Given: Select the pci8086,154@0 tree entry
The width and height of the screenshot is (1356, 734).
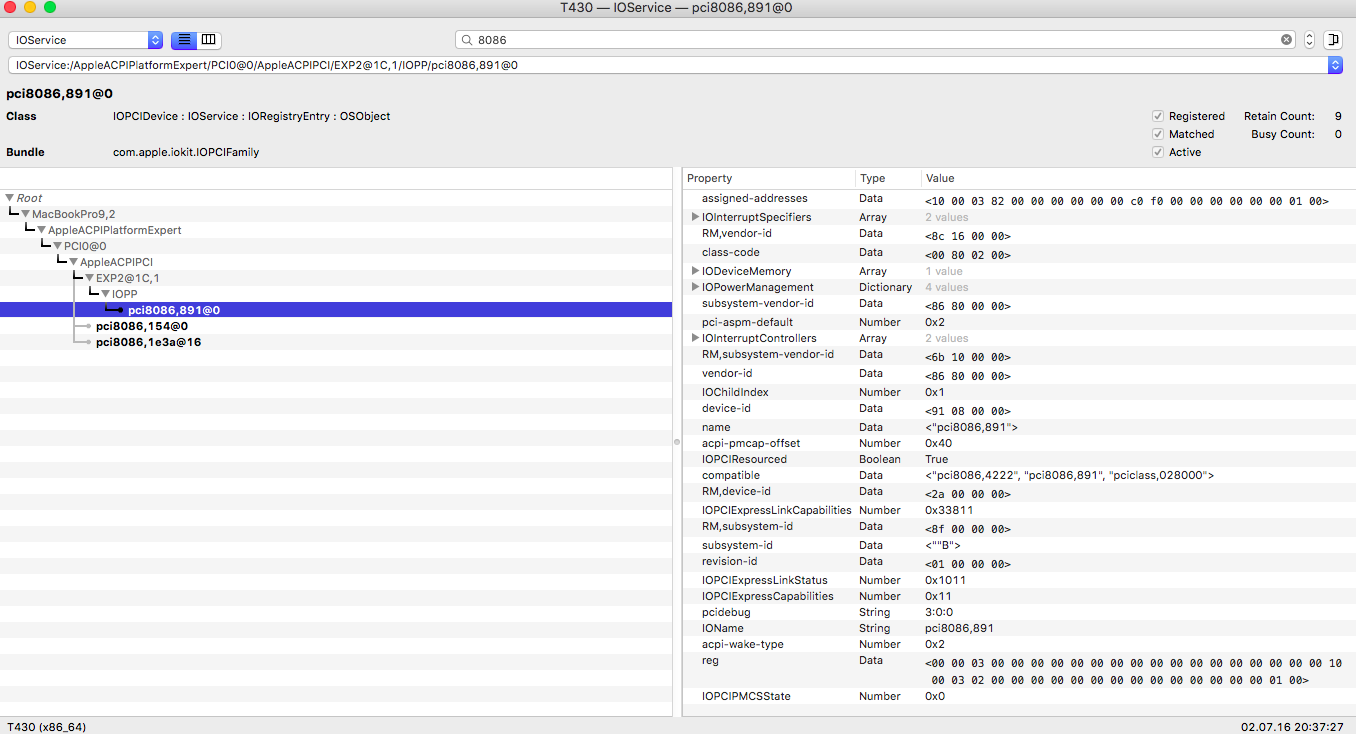Looking at the screenshot, I should pos(142,326).
